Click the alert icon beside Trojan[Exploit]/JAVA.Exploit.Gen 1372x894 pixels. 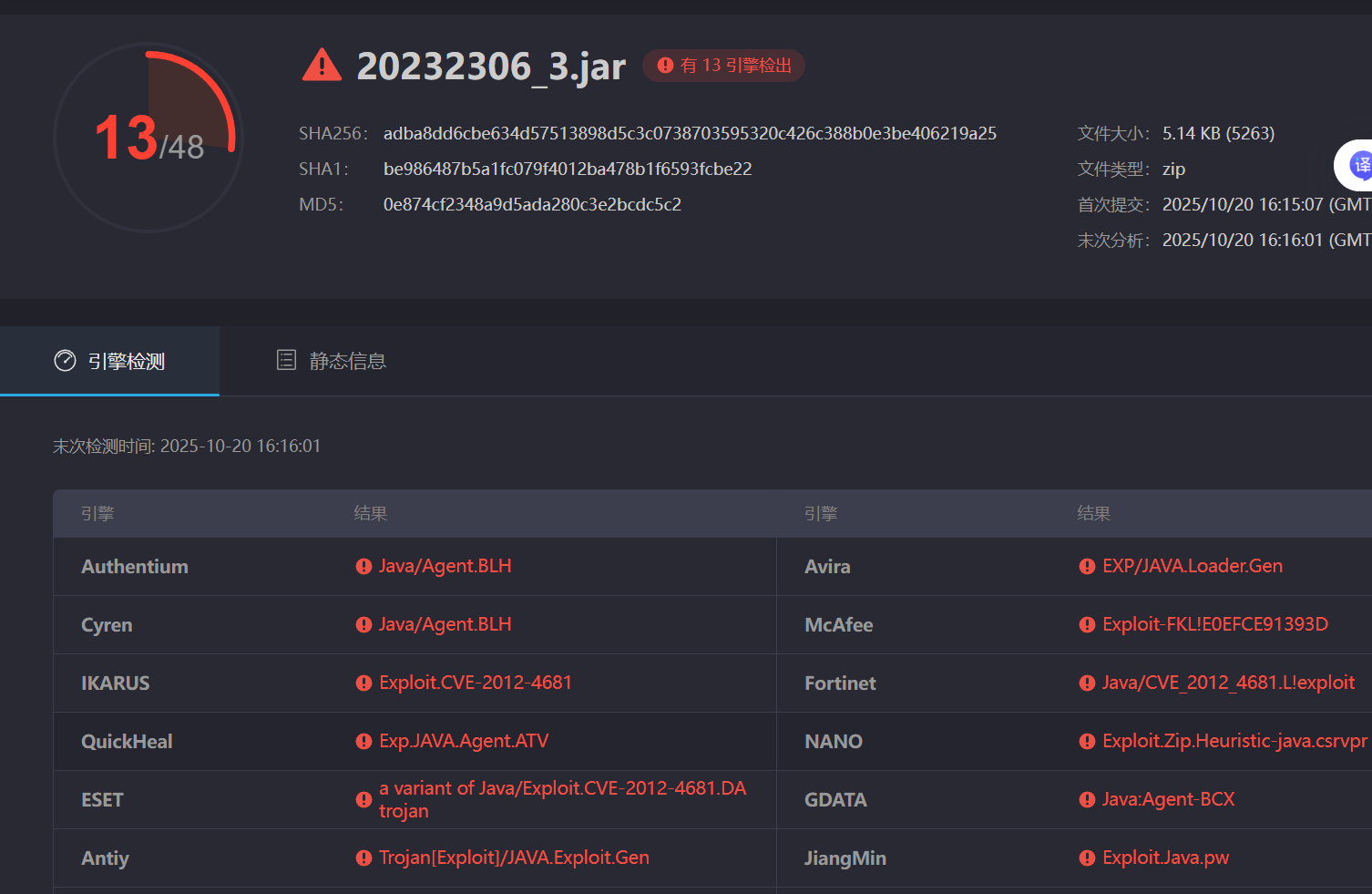click(363, 858)
